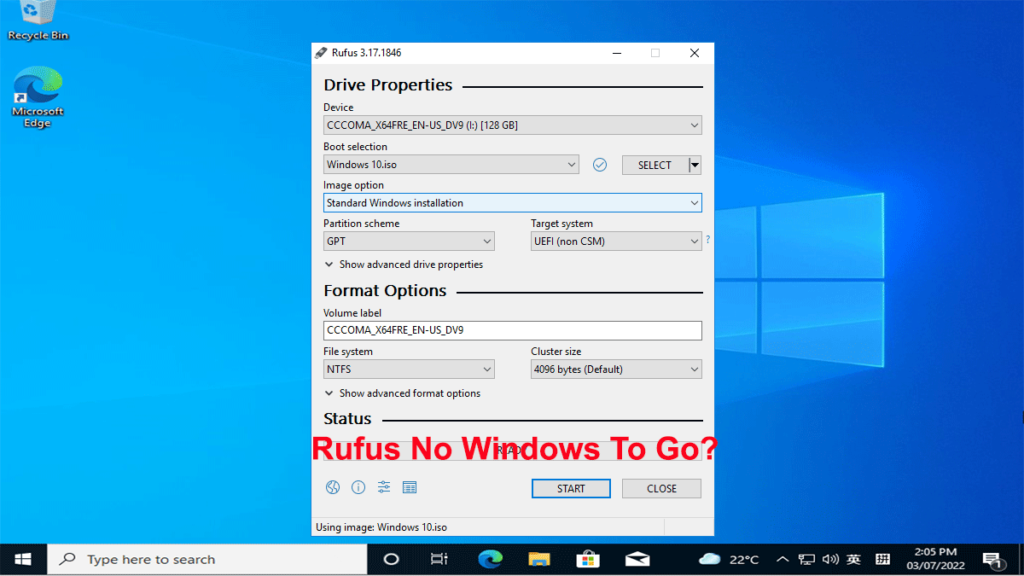This screenshot has height=576, width=1024.
Task: Open the Recycle Bin desktop icon
Action: click(38, 21)
